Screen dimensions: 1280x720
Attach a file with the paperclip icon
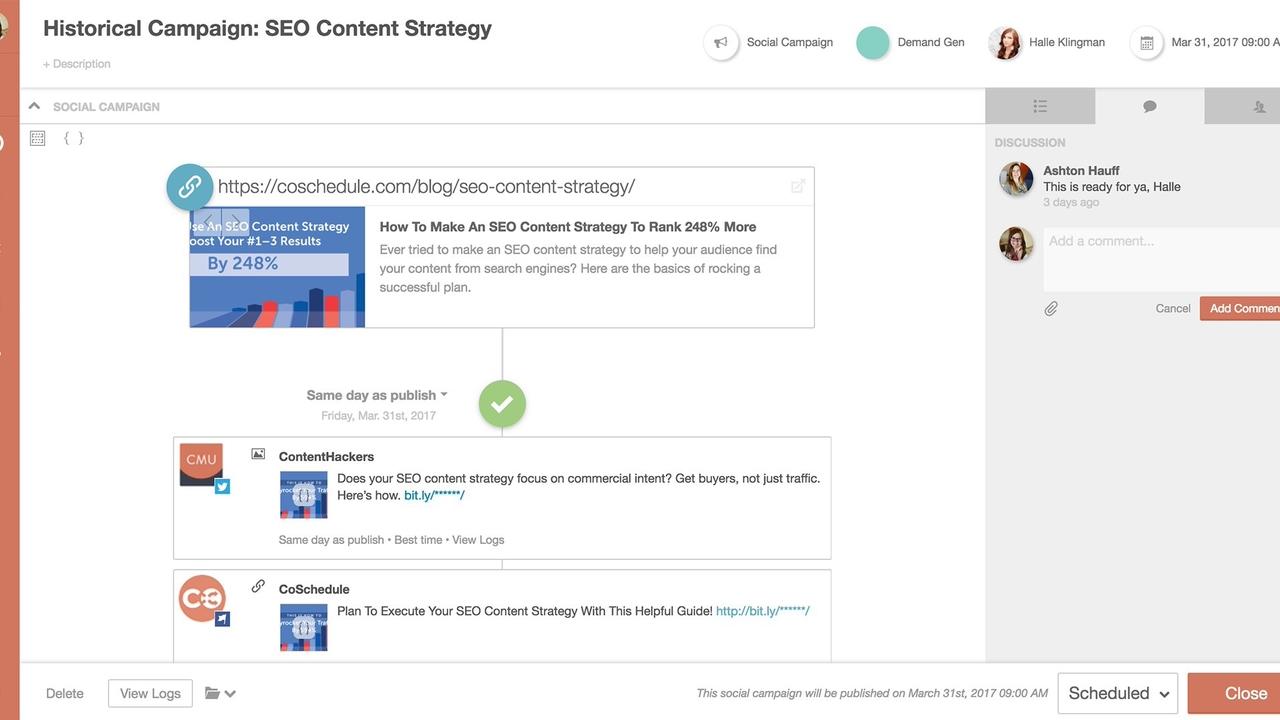pyautogui.click(x=1051, y=309)
